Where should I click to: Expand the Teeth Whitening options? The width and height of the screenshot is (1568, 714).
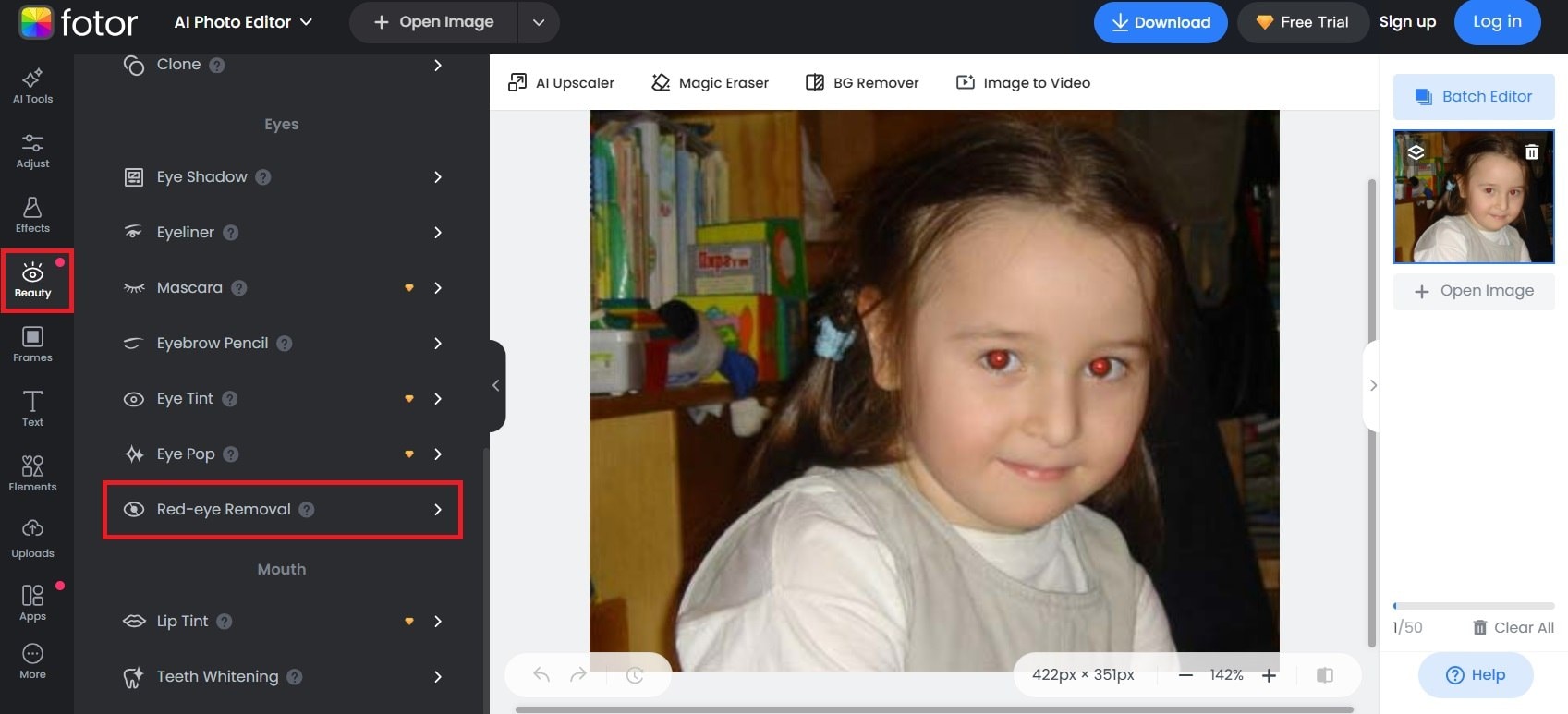coord(438,676)
